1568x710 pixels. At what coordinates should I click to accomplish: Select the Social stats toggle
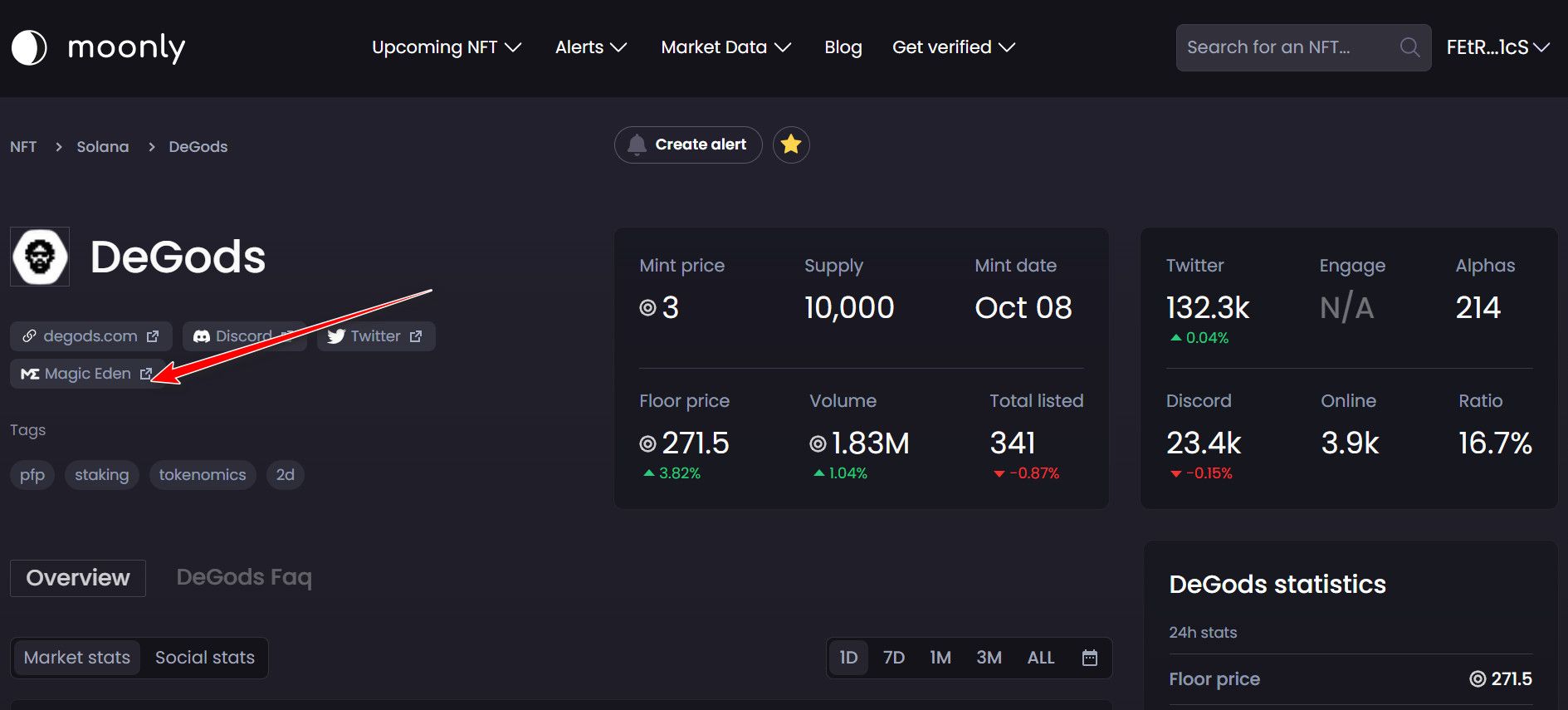(x=205, y=658)
